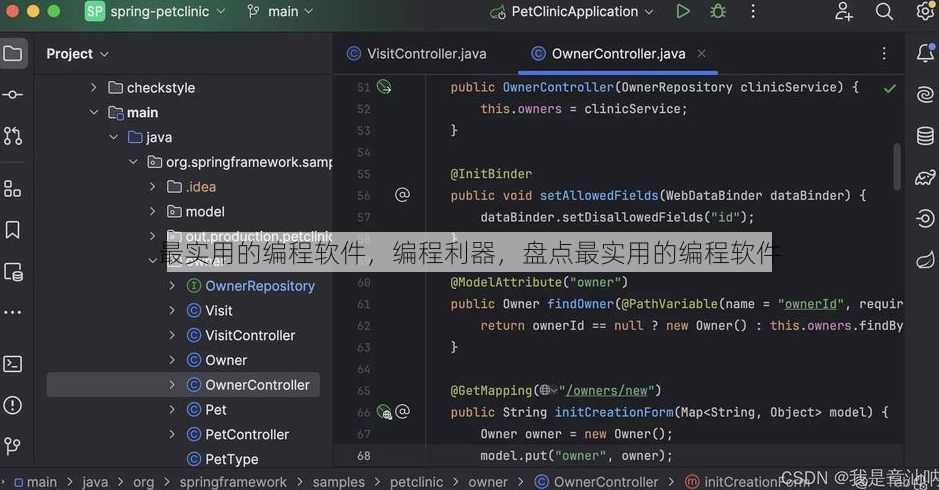939x490 pixels.
Task: Open the Database tool window icon
Action: pyautogui.click(x=925, y=136)
